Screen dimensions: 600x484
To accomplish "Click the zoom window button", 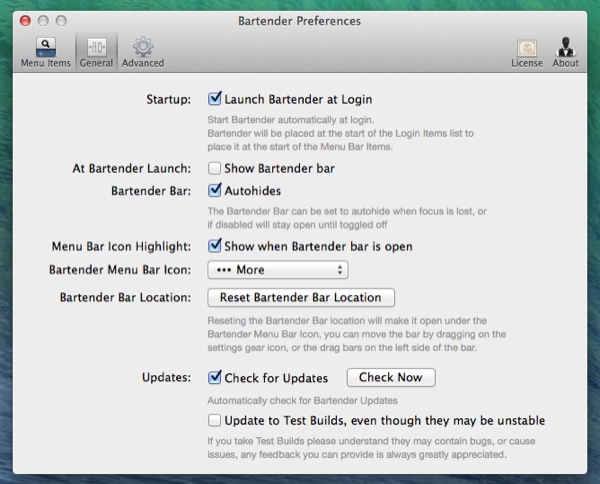I will click(61, 20).
